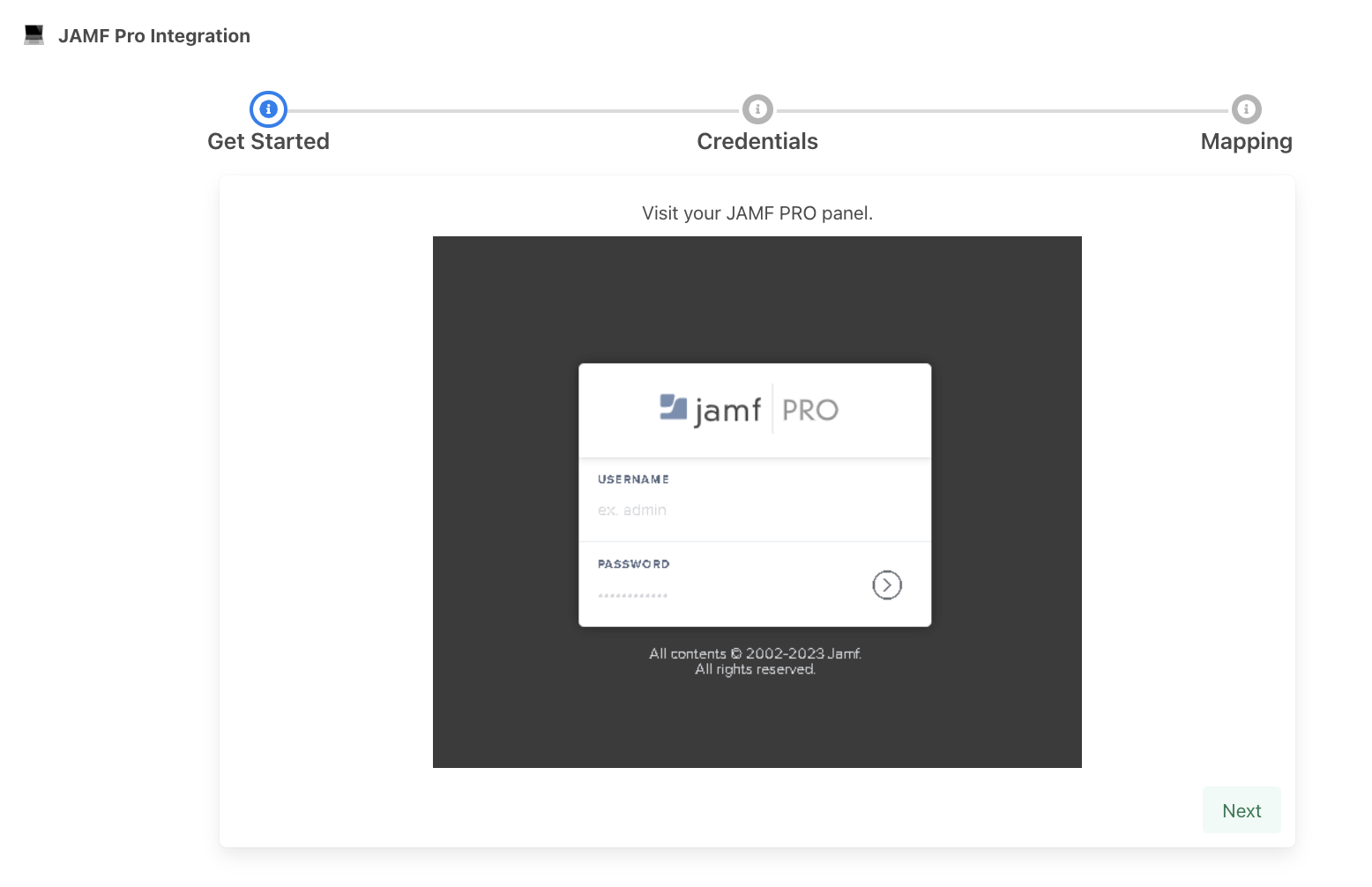This screenshot has height=887, width=1372.
Task: Click the progress line between Get Started and Credentials
Action: click(513, 111)
